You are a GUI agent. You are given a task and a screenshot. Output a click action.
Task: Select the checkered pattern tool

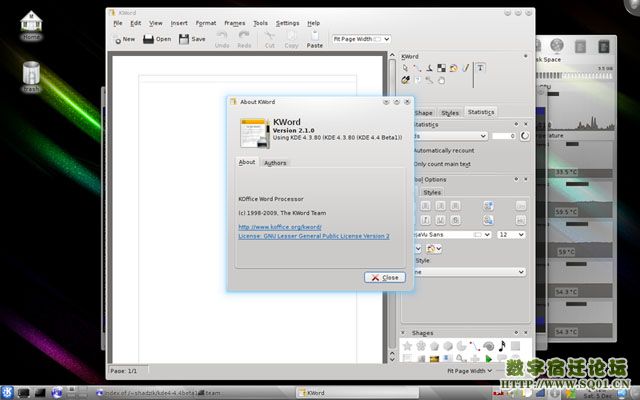(x=441, y=68)
